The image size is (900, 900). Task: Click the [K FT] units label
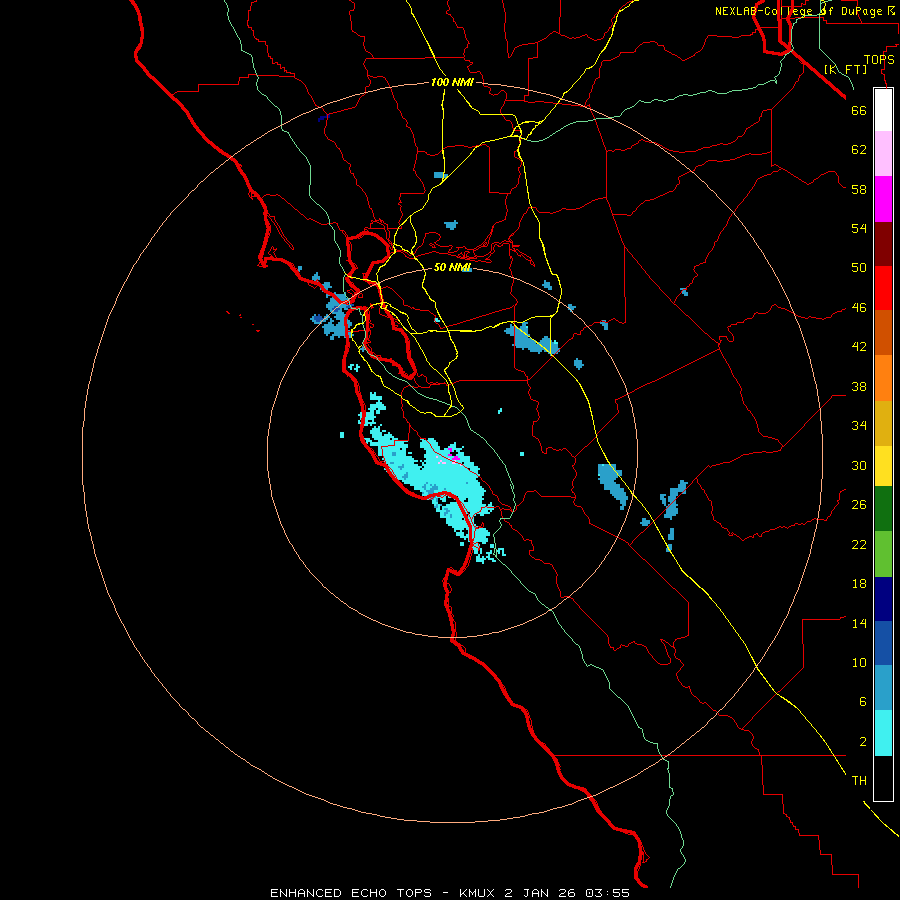click(845, 69)
